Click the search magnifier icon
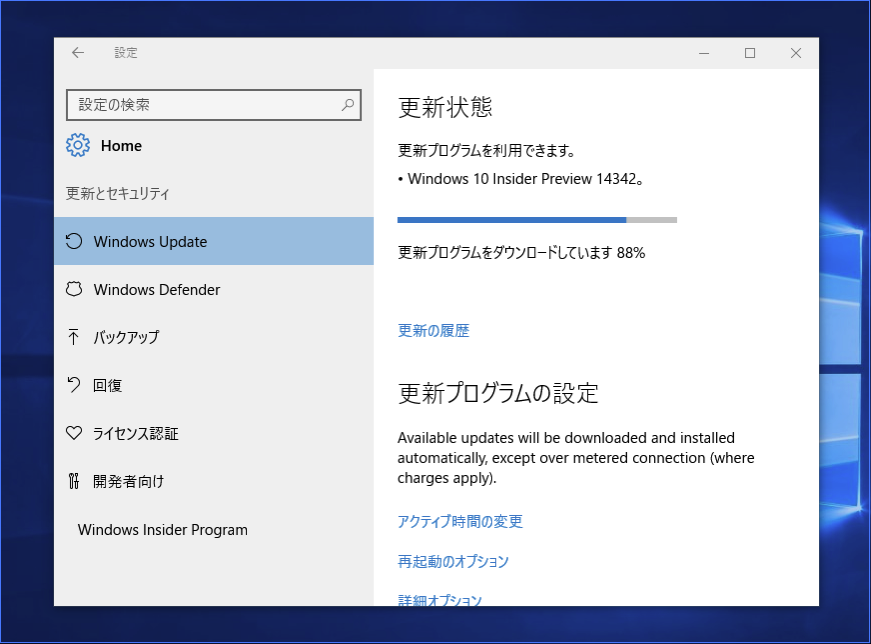The width and height of the screenshot is (871, 644). pos(348,104)
